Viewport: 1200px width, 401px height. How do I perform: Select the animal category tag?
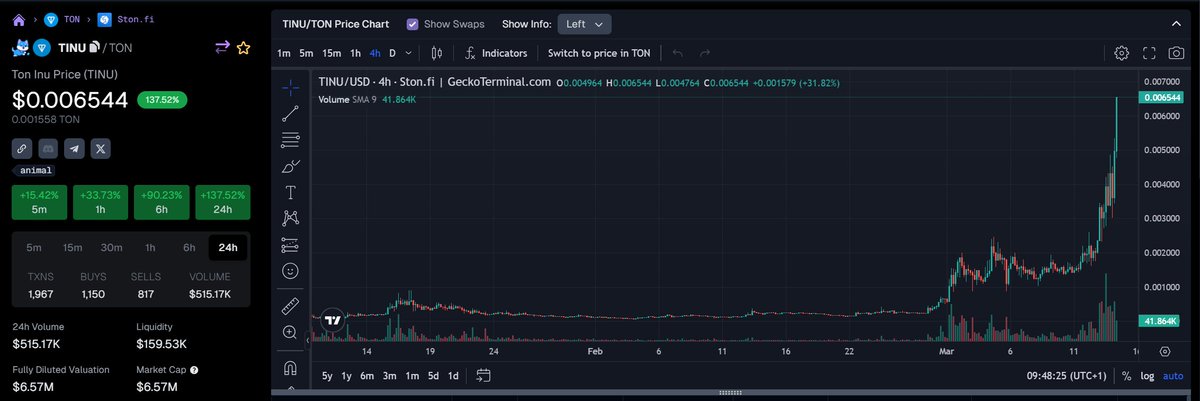pos(36,170)
